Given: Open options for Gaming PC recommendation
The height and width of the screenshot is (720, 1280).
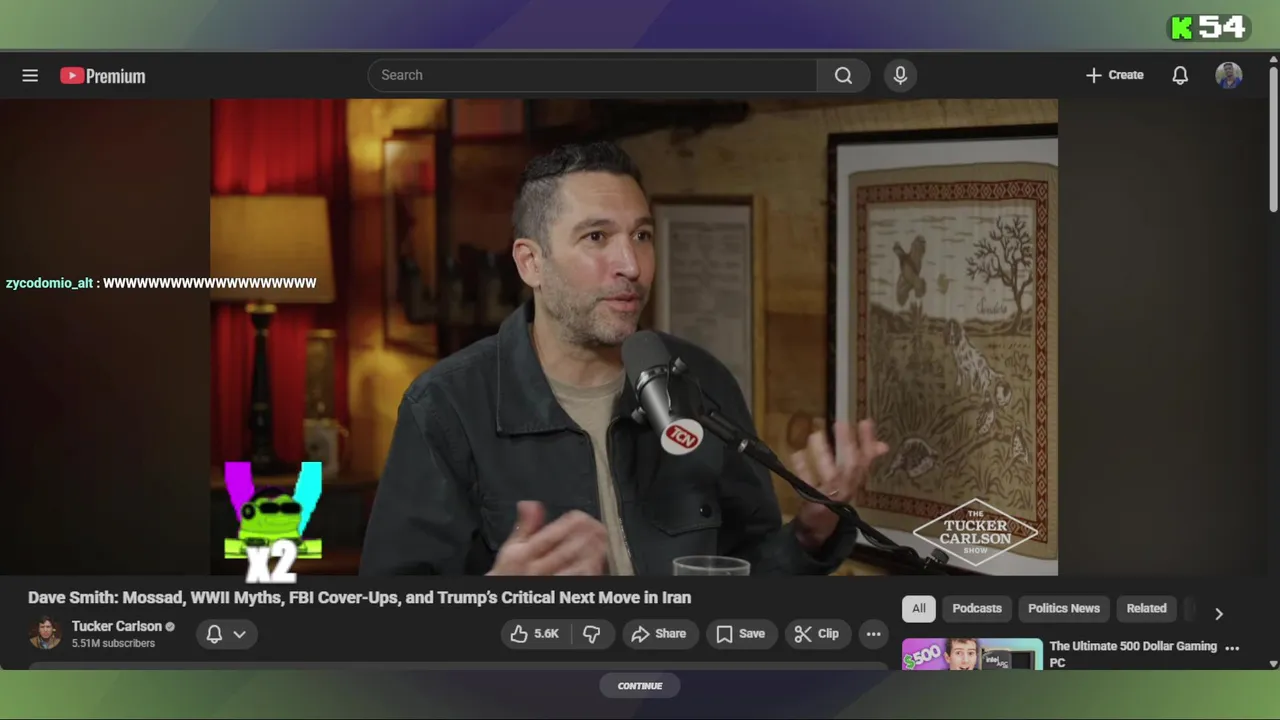Looking at the screenshot, I should [1232, 648].
